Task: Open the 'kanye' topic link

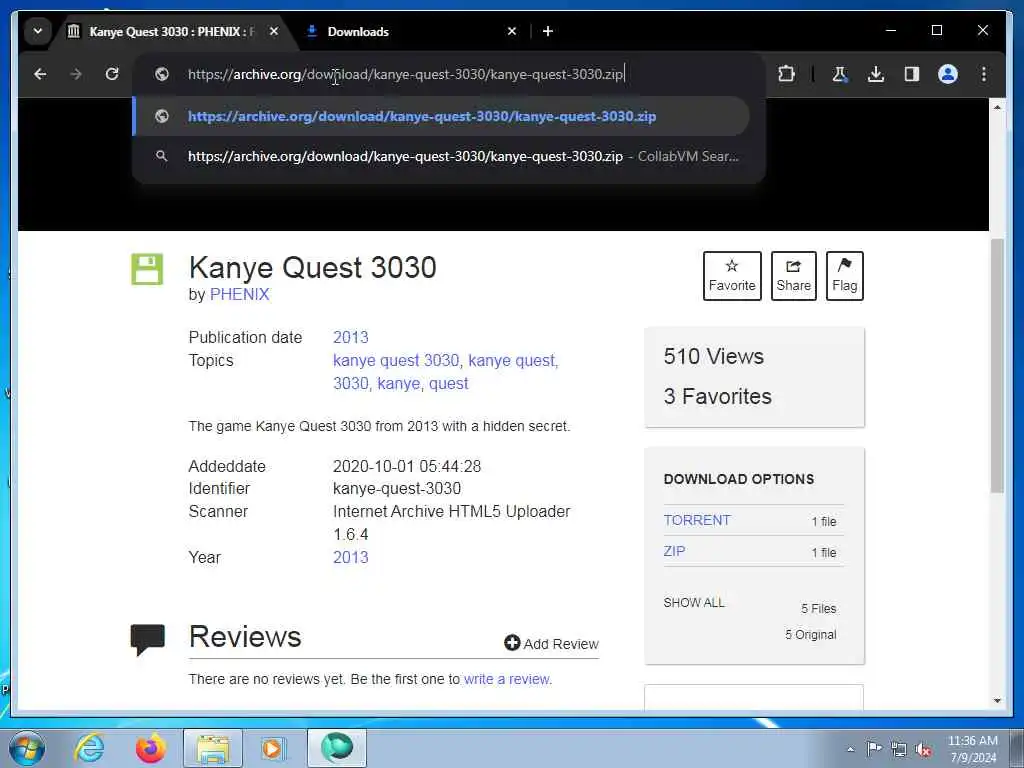Action: pos(398,383)
